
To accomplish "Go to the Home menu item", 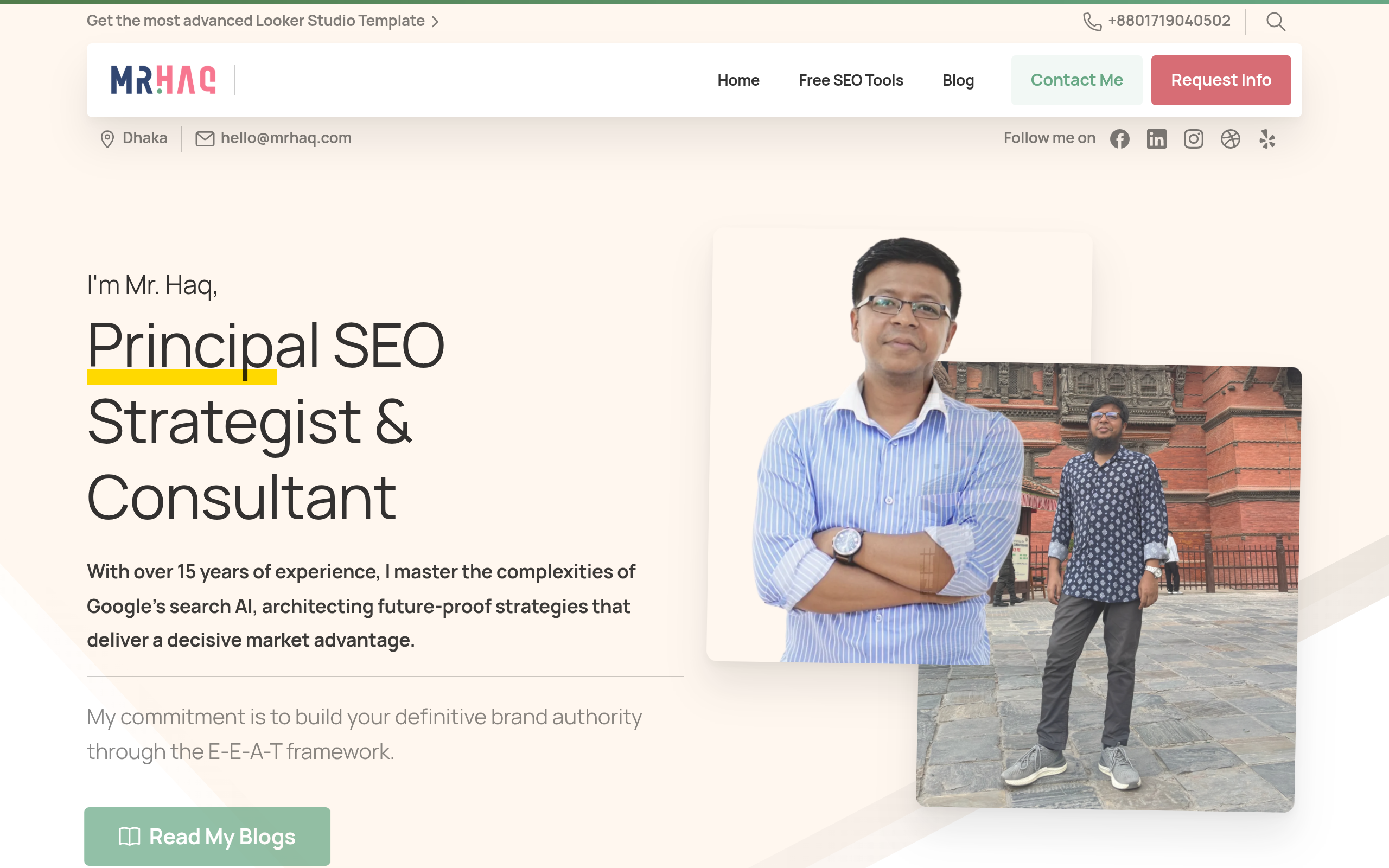I will (738, 80).
